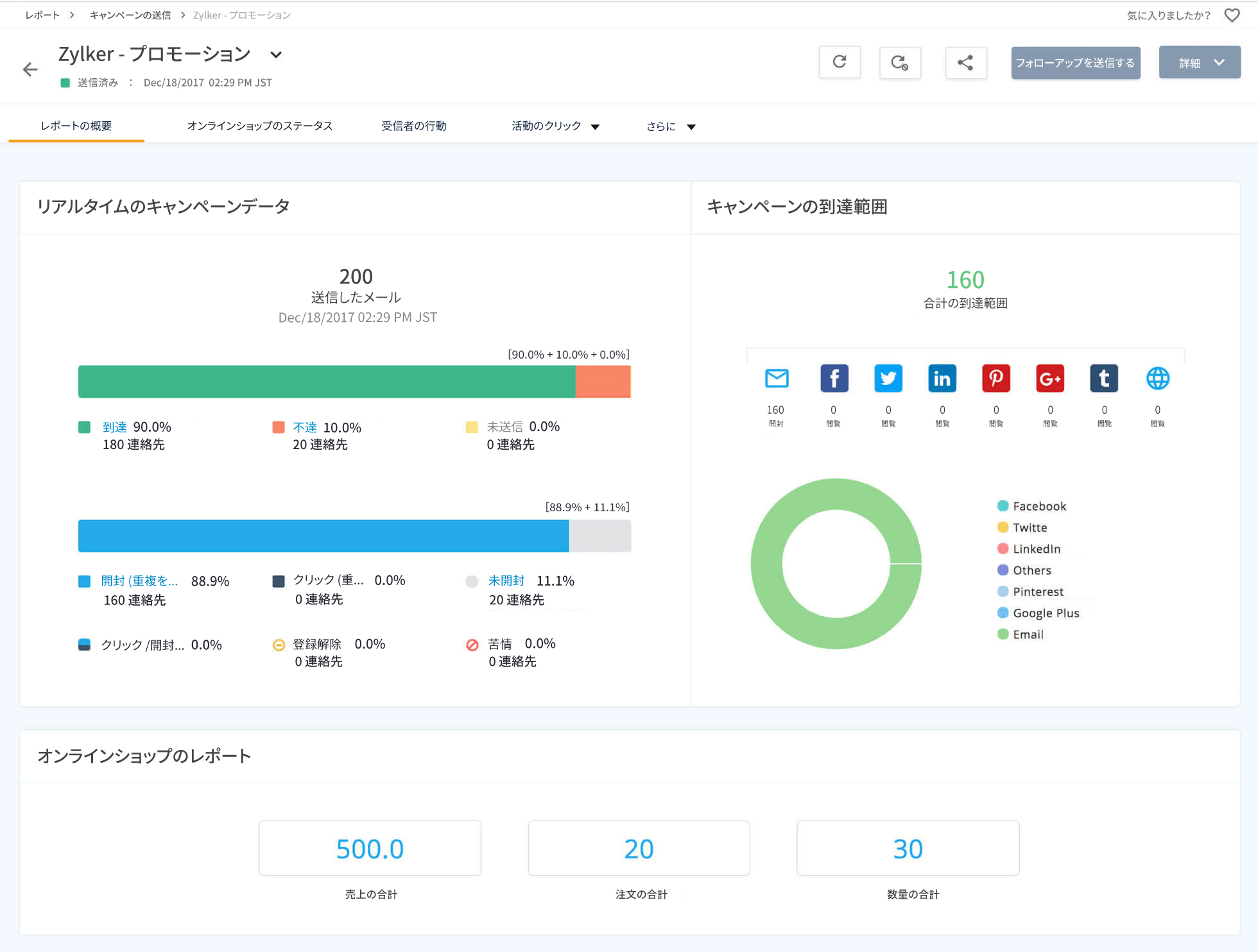Click the share report icon
1258x952 pixels.
click(x=965, y=62)
